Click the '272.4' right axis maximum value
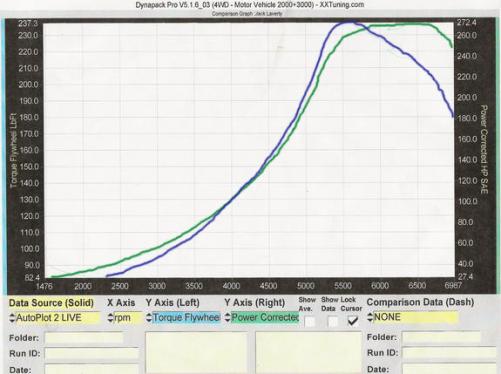This screenshot has height=374, width=501. (467, 23)
